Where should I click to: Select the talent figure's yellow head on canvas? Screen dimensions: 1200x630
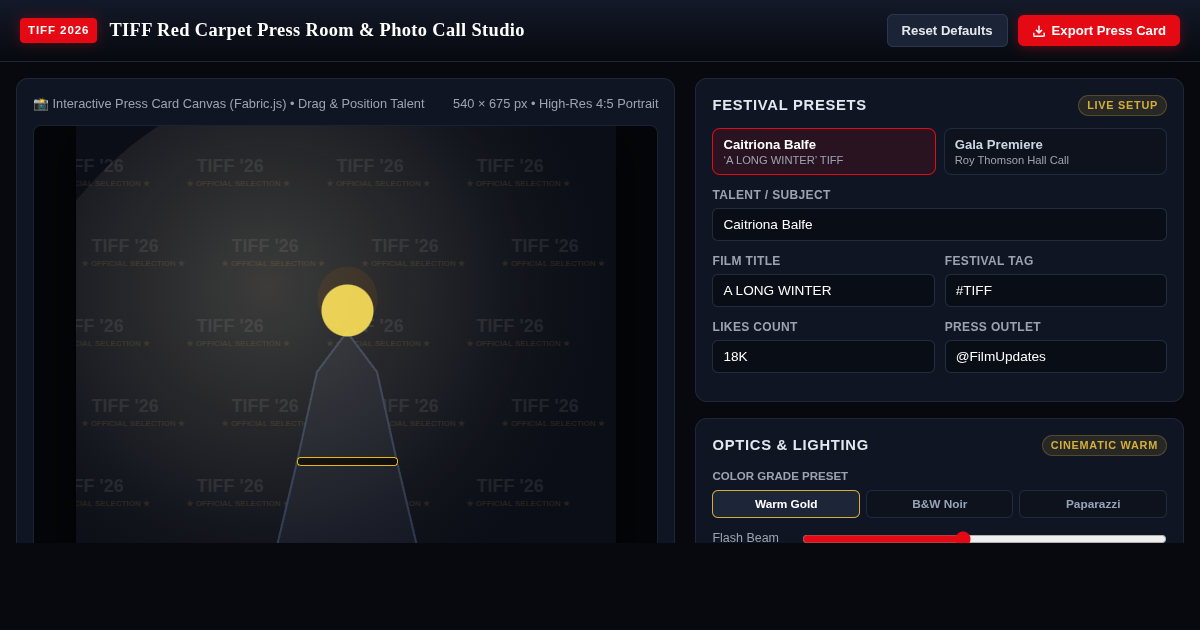(x=347, y=310)
